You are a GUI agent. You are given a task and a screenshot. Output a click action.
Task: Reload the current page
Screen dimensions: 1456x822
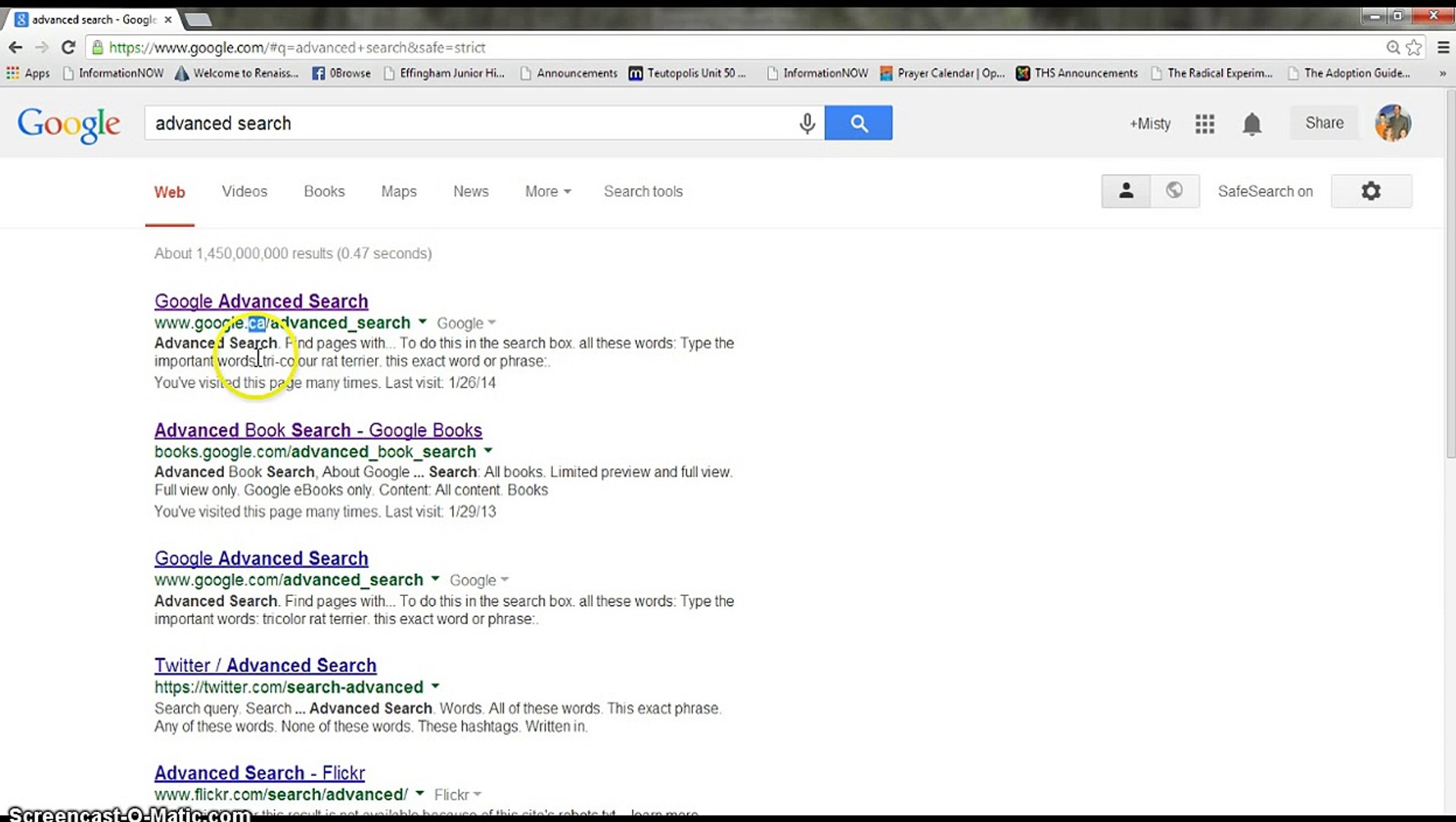click(68, 47)
